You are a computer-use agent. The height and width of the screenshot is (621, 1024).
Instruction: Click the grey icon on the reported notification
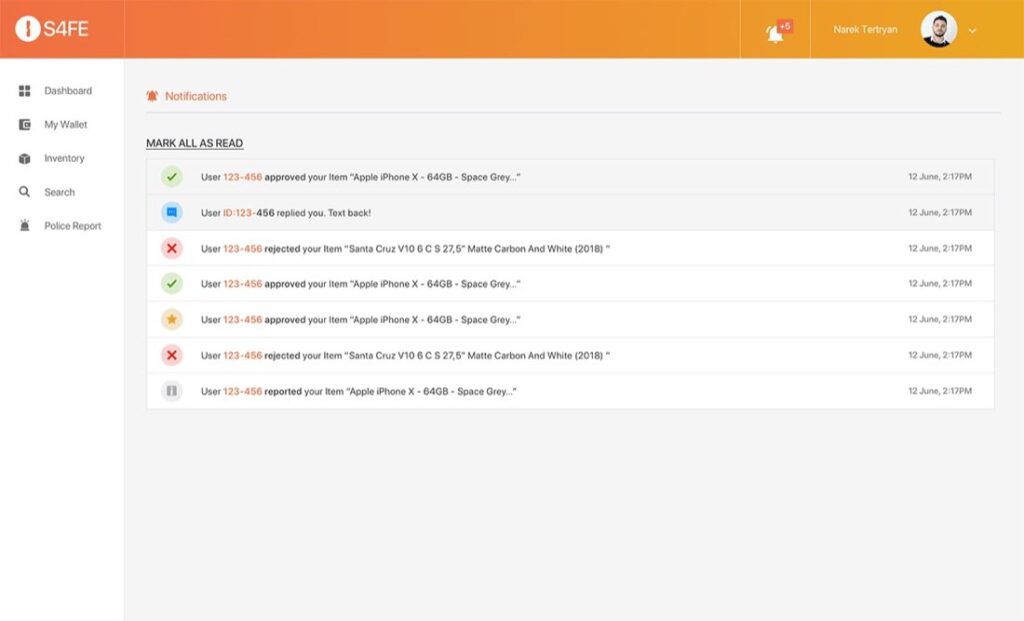[x=172, y=391]
